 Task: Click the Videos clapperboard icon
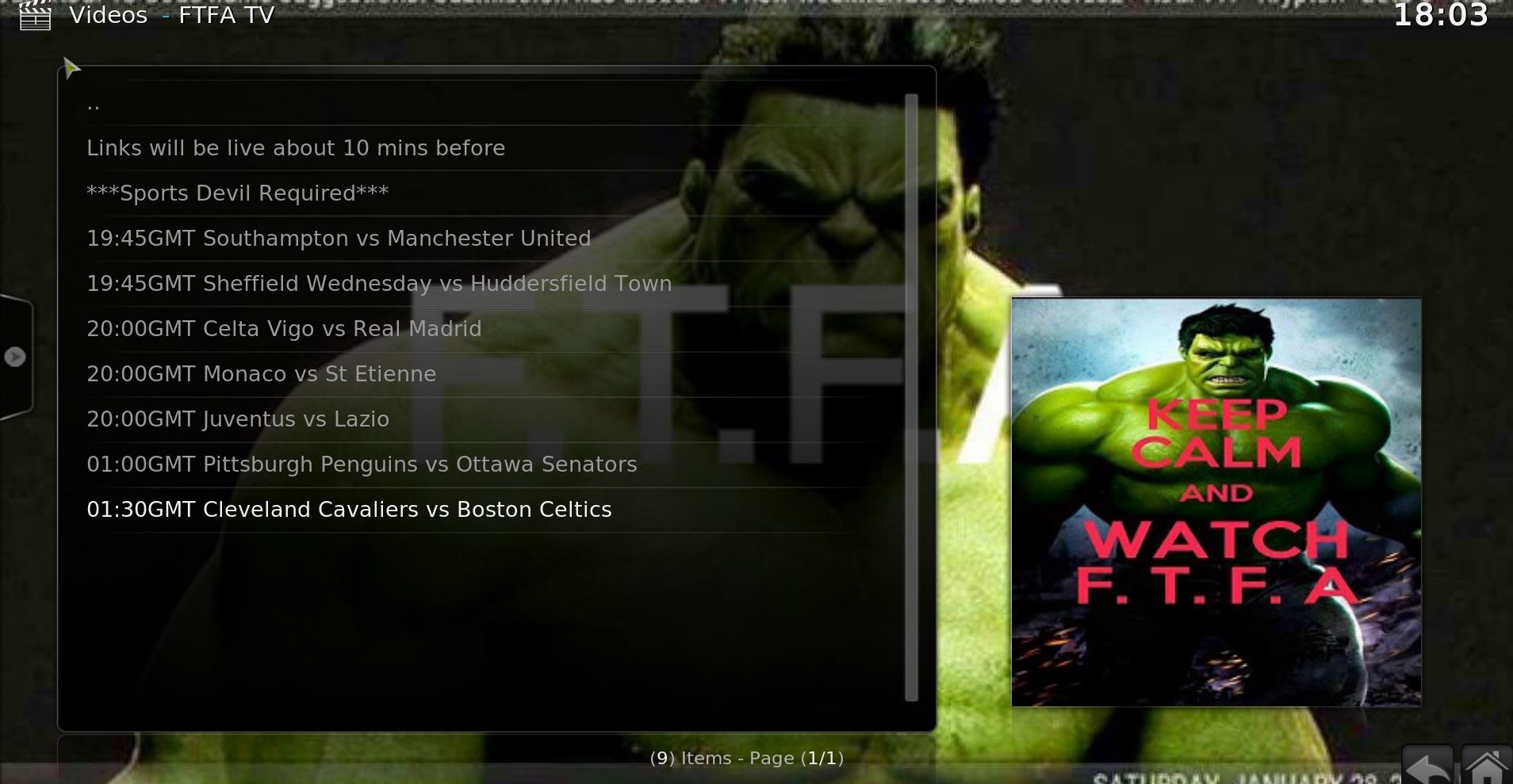pyautogui.click(x=35, y=15)
